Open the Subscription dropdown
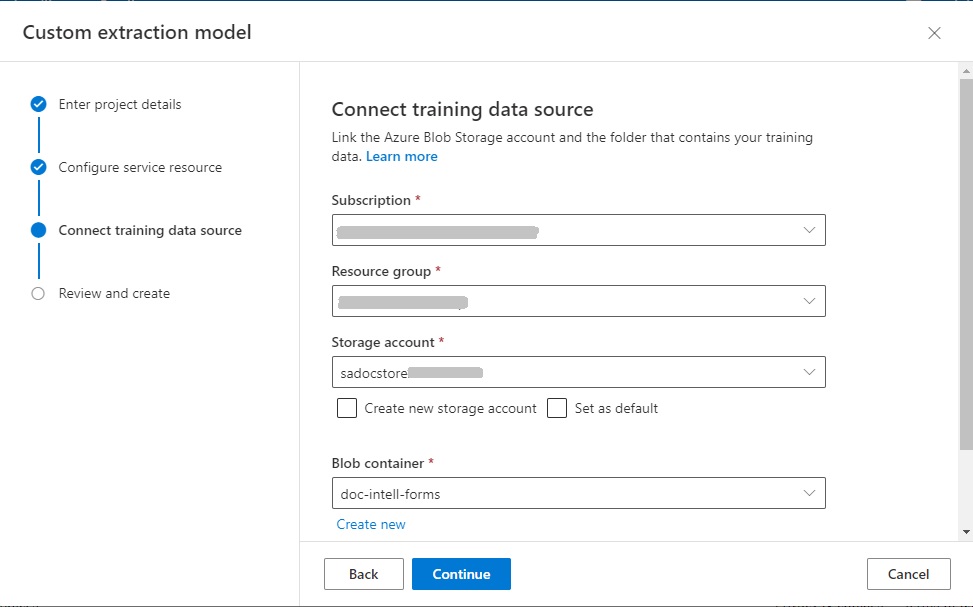 578,230
